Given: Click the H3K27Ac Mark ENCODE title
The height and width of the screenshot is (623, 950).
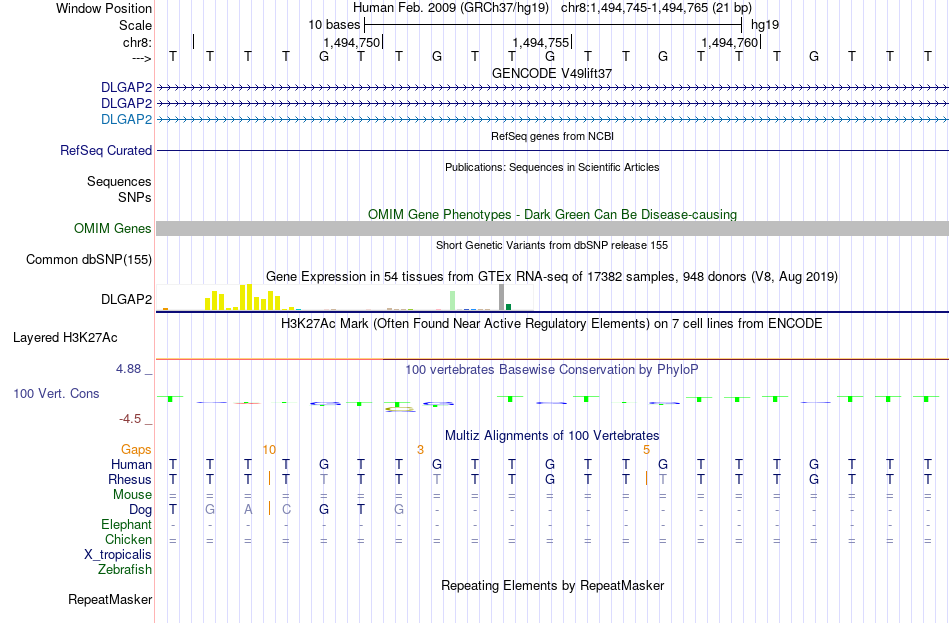Looking at the screenshot, I should (x=552, y=324).
